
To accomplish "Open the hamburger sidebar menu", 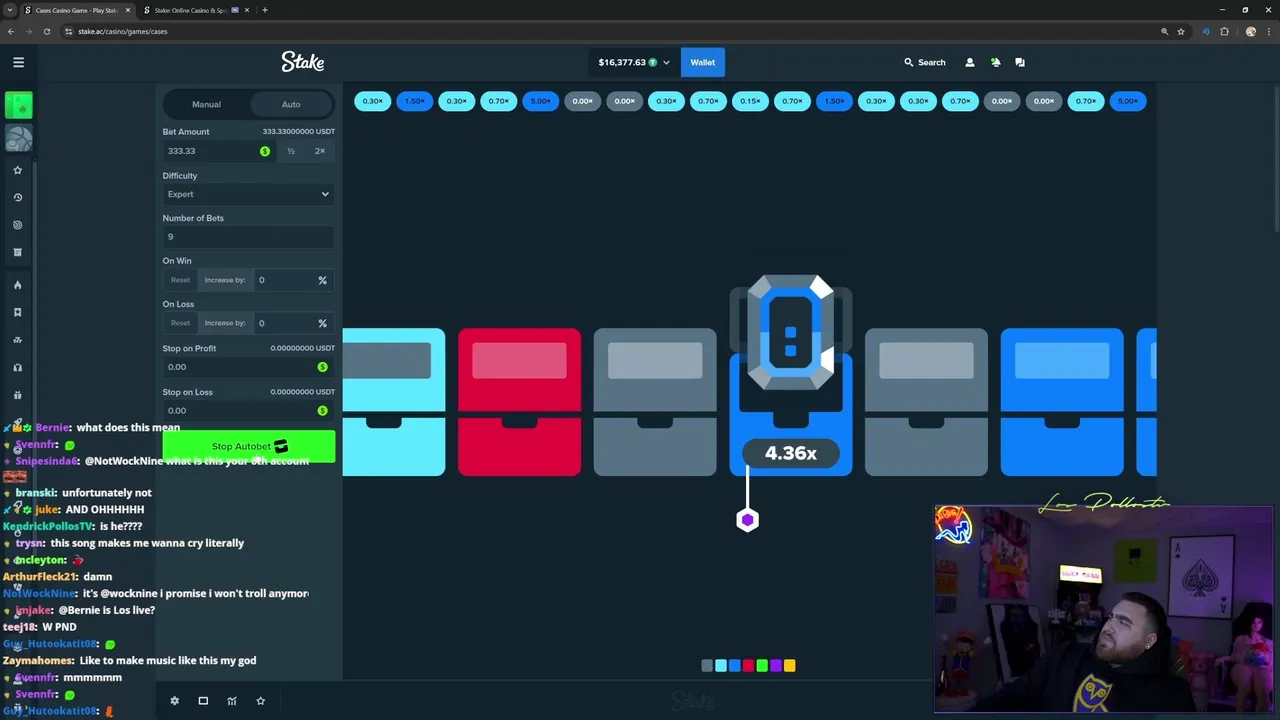I will 18,62.
